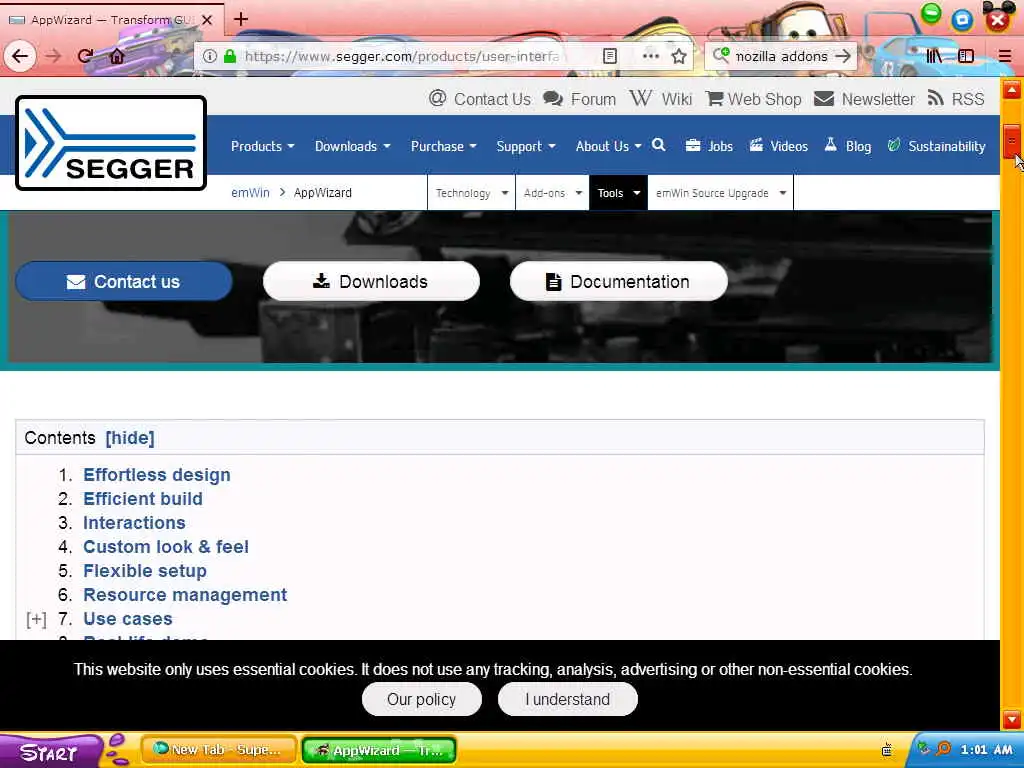Image resolution: width=1024 pixels, height=768 pixels.
Task: Open the Start menu
Action: pyautogui.click(x=49, y=751)
